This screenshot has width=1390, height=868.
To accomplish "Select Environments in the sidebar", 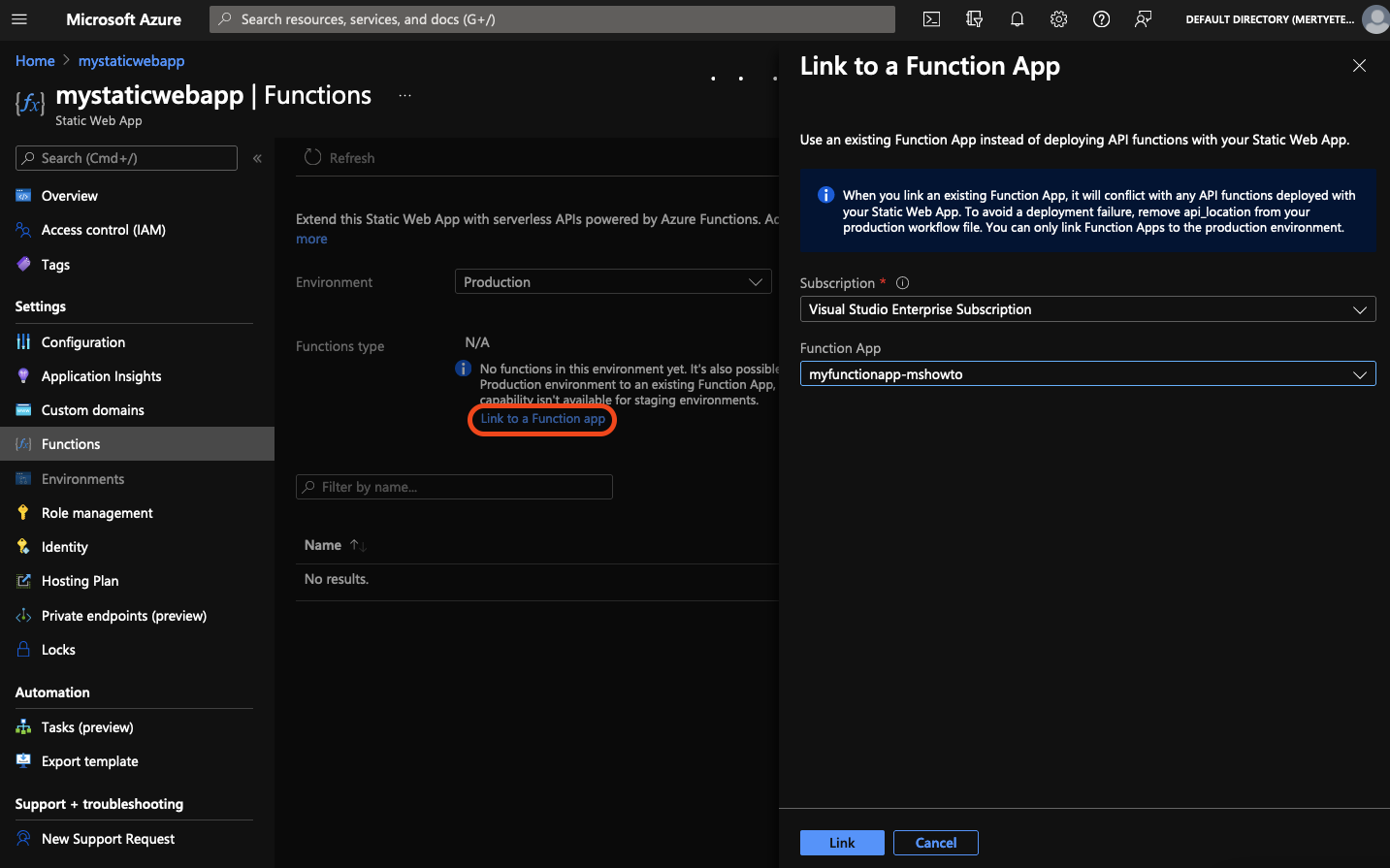I will (x=137, y=479).
